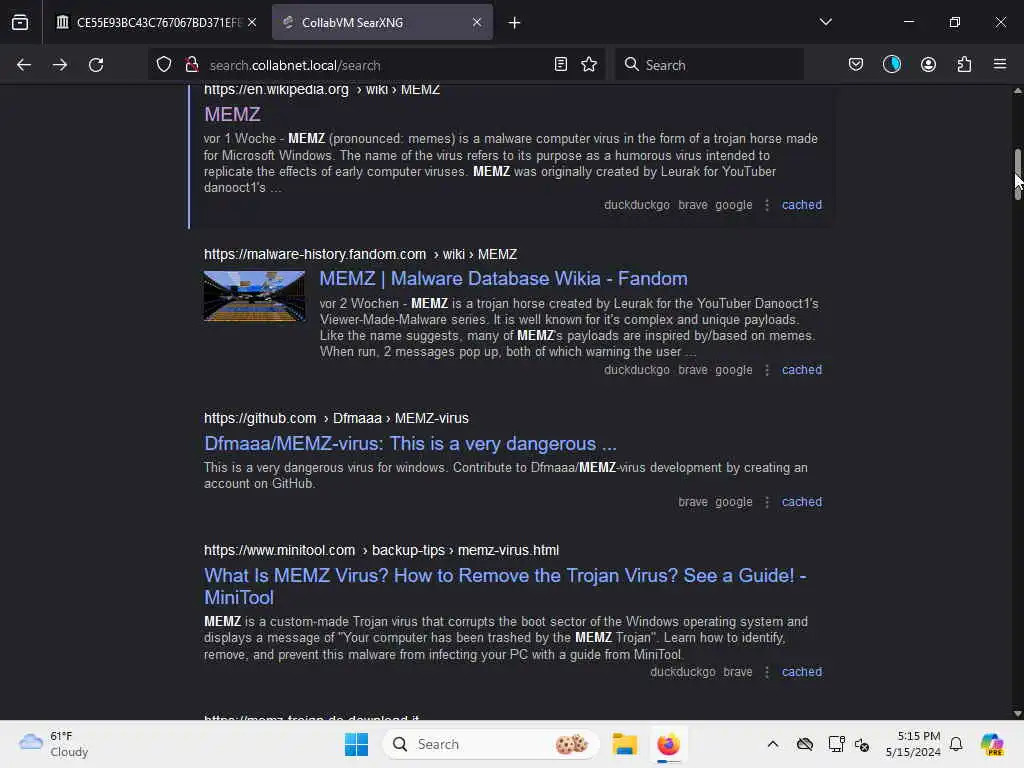Click the page vertical scrollbar thumb
The image size is (1024, 768).
tap(1017, 174)
